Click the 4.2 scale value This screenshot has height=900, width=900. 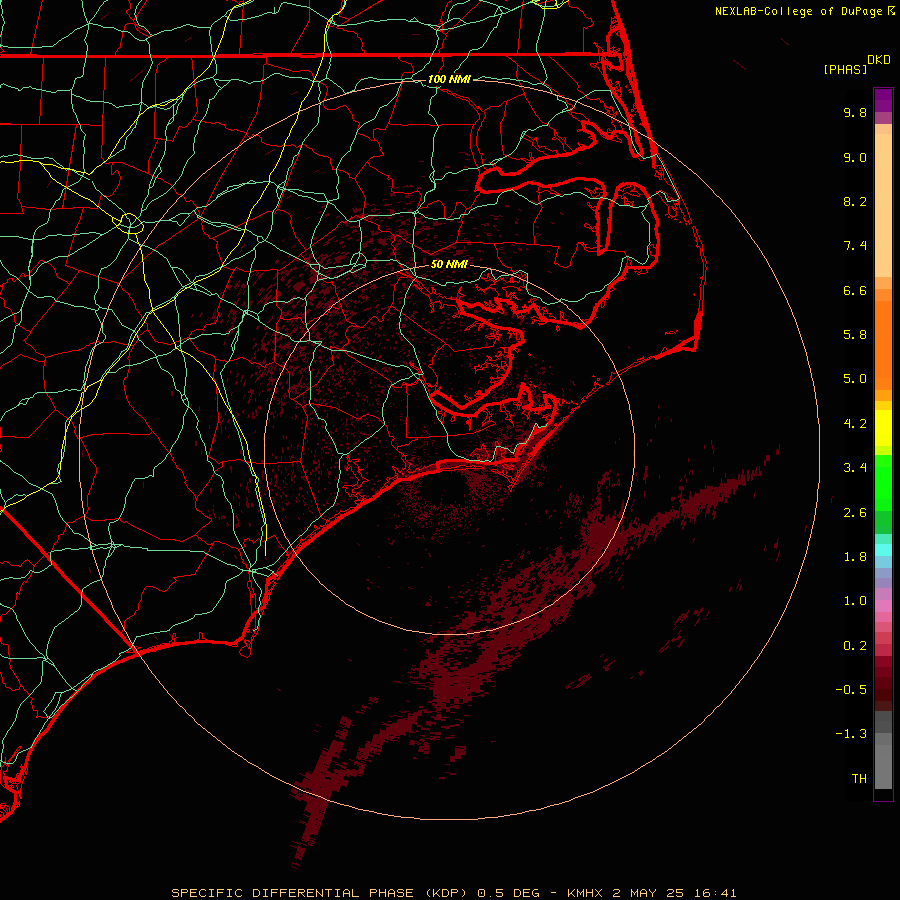pyautogui.click(x=855, y=424)
